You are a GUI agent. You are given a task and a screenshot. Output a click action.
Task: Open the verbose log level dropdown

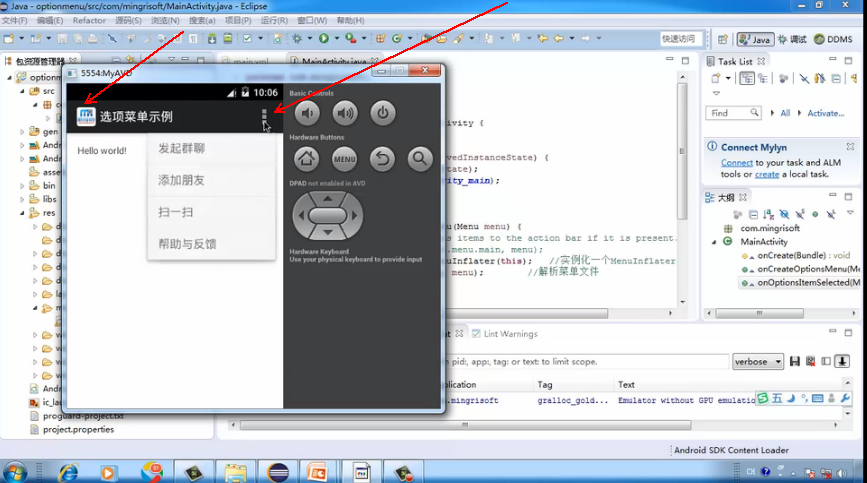tap(758, 361)
